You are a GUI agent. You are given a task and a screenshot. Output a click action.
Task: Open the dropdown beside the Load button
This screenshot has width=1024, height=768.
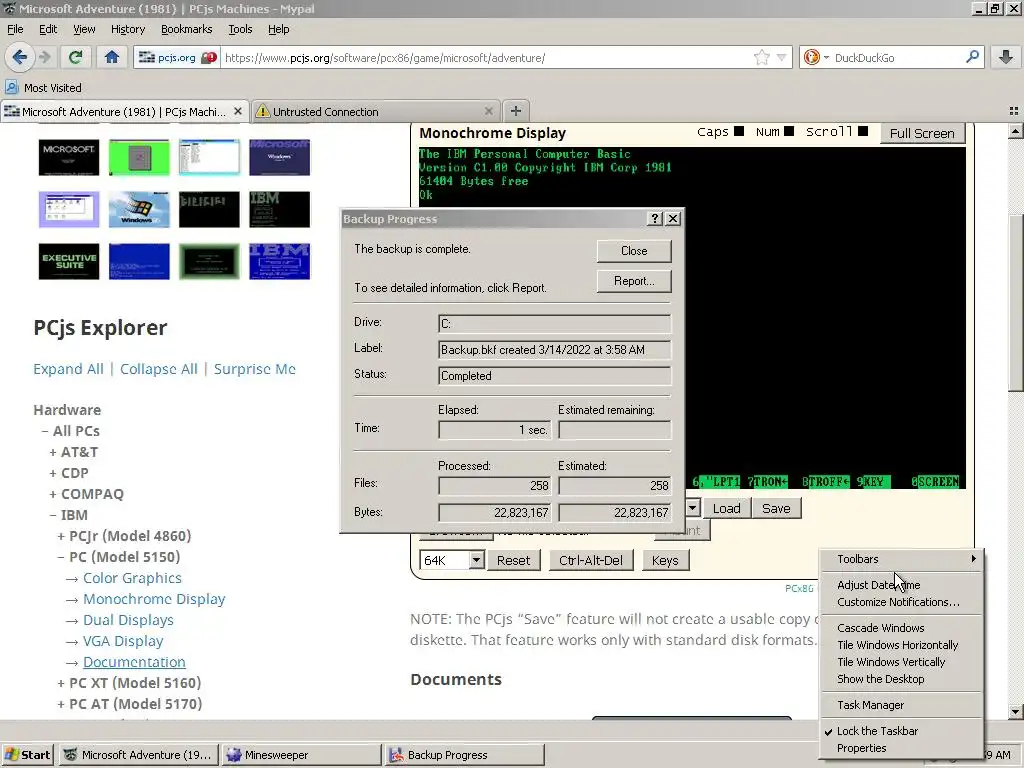pos(692,507)
